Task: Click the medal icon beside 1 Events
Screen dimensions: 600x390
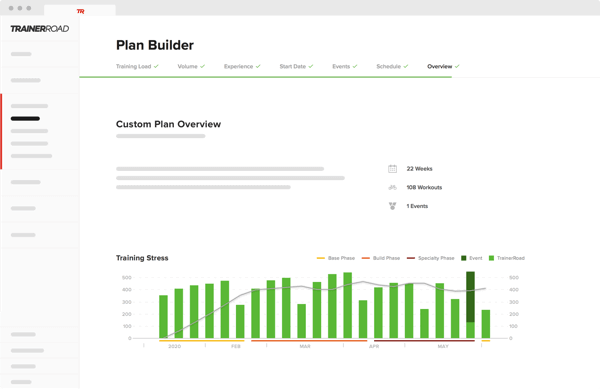Action: [x=392, y=206]
